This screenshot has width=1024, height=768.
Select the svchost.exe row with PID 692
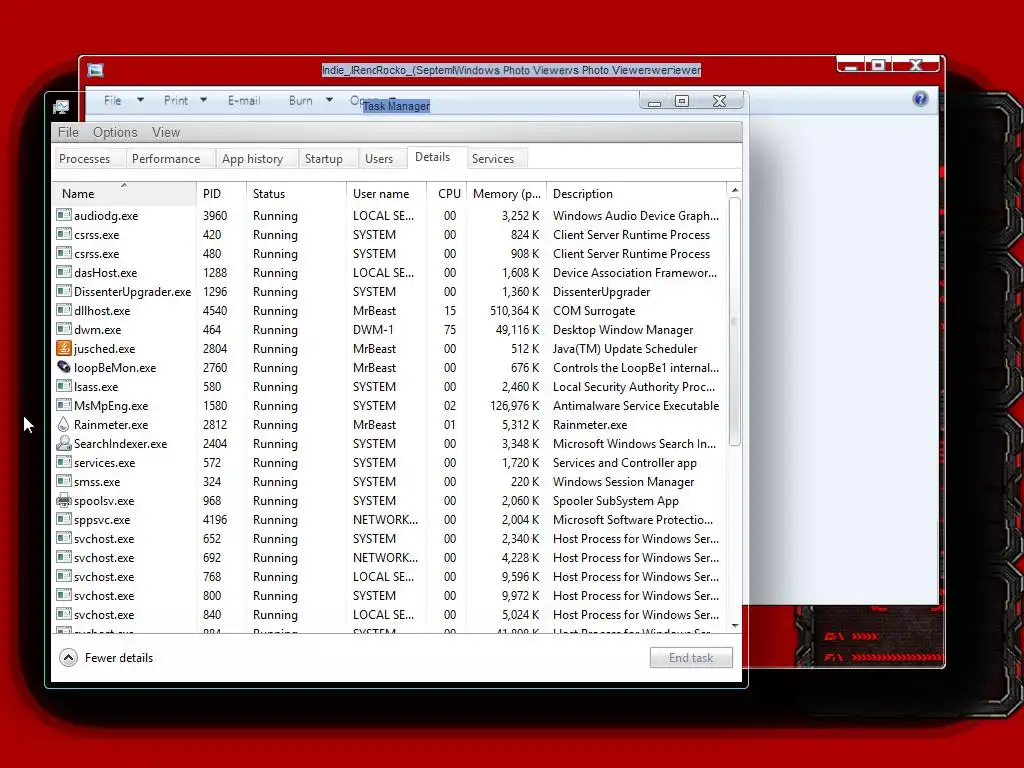click(389, 558)
